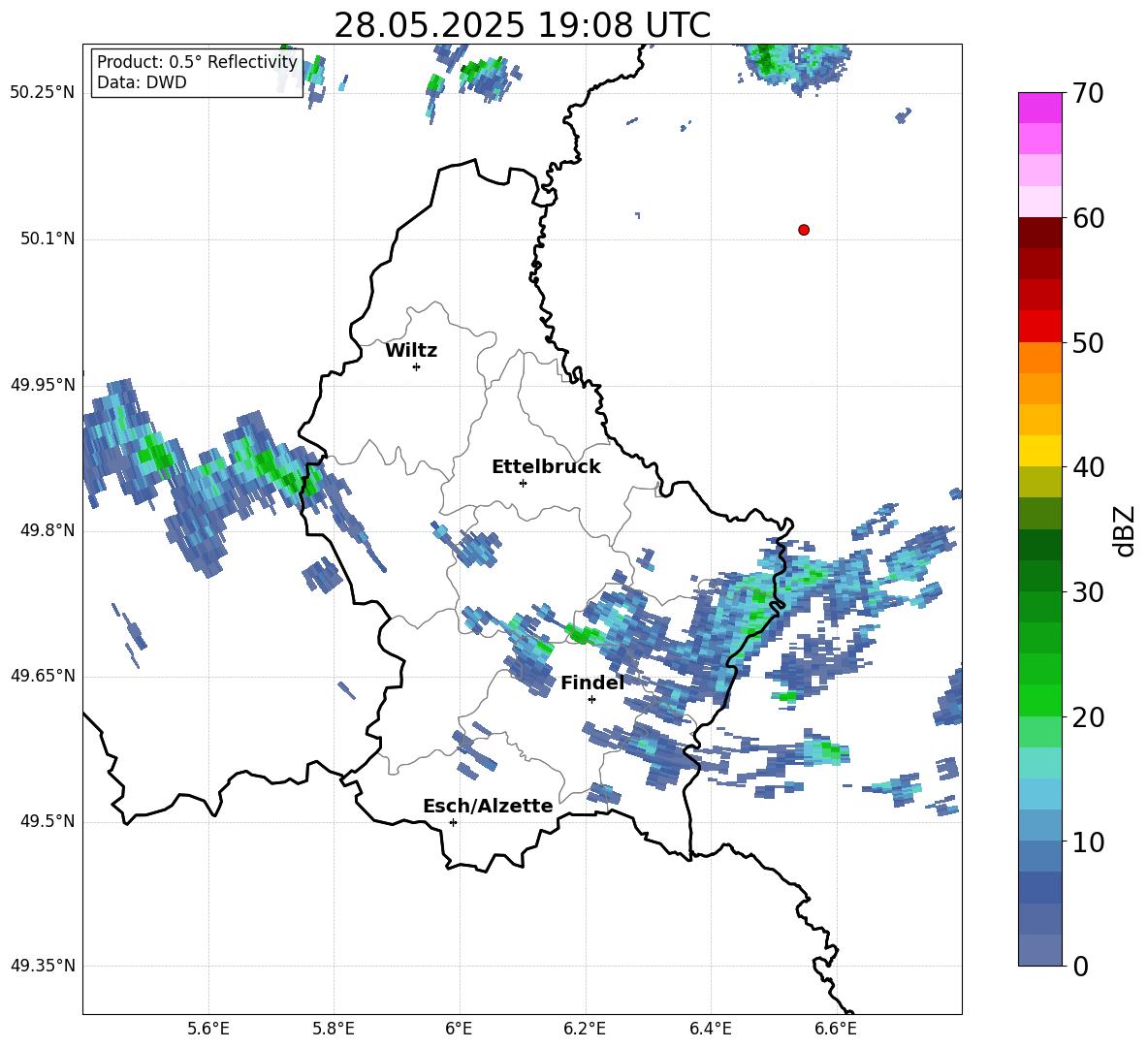1148x1048 pixels.
Task: Click the 6°E longitude label
Action: click(459, 1029)
